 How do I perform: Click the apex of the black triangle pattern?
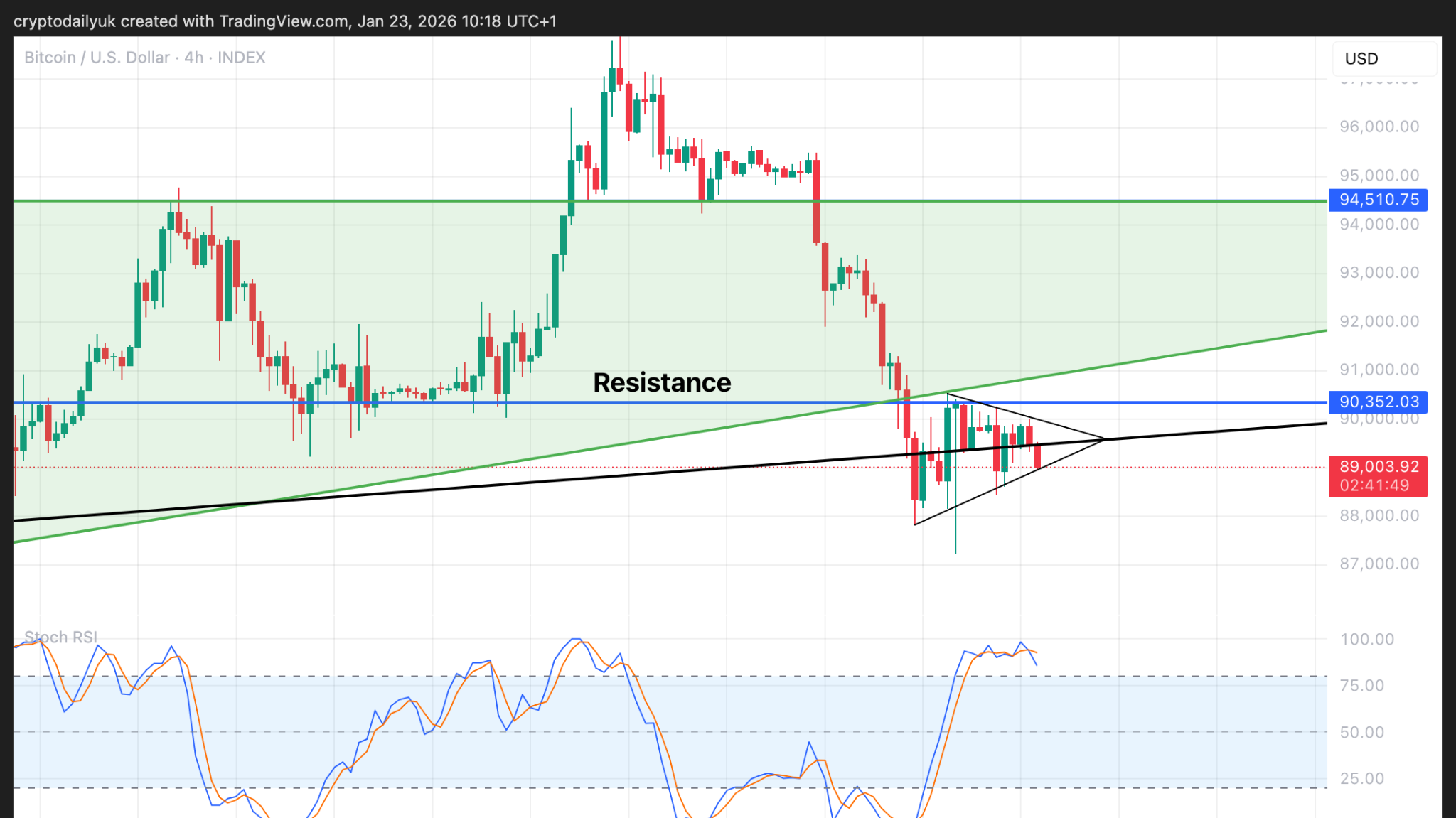pyautogui.click(x=1103, y=439)
